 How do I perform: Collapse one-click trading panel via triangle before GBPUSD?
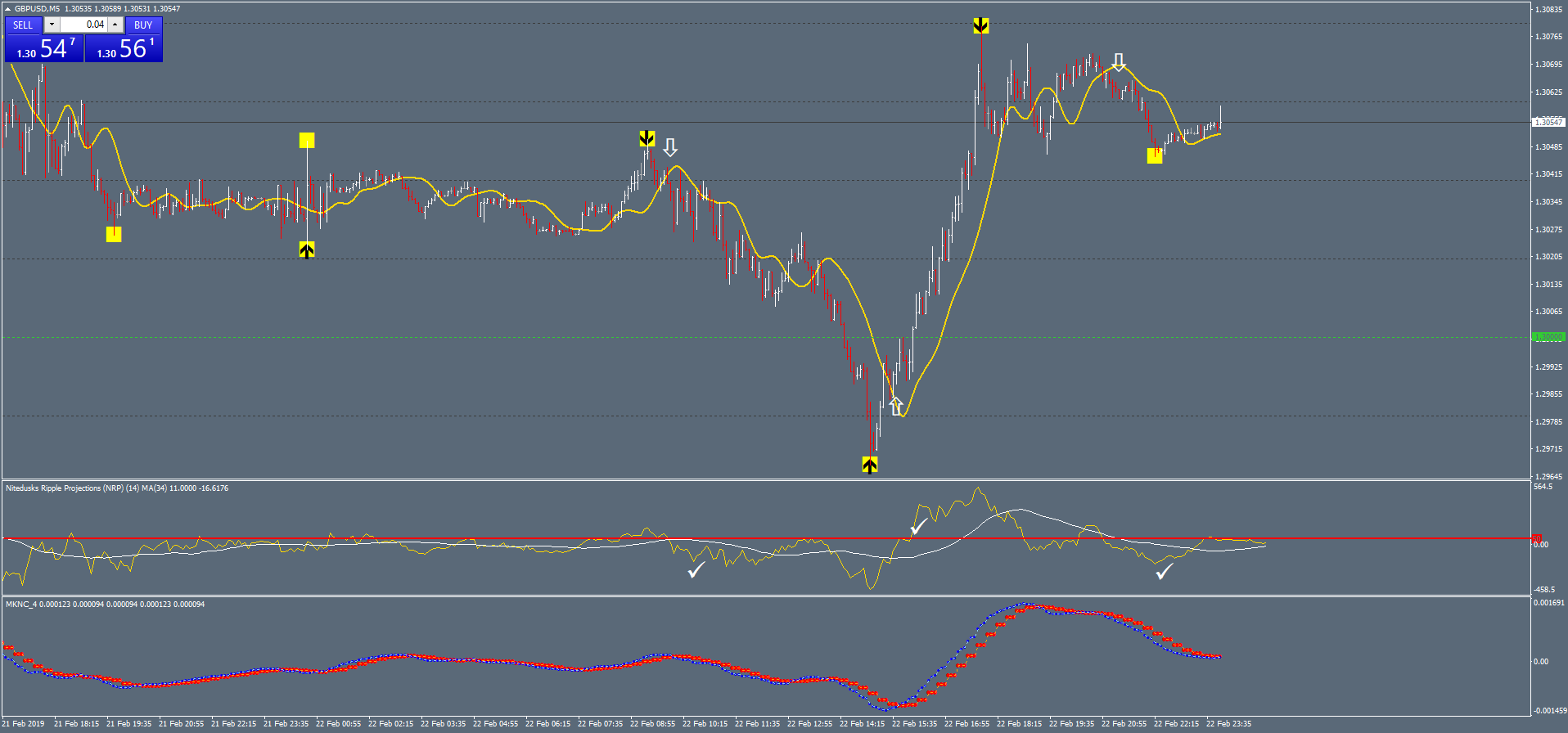(x=8, y=9)
